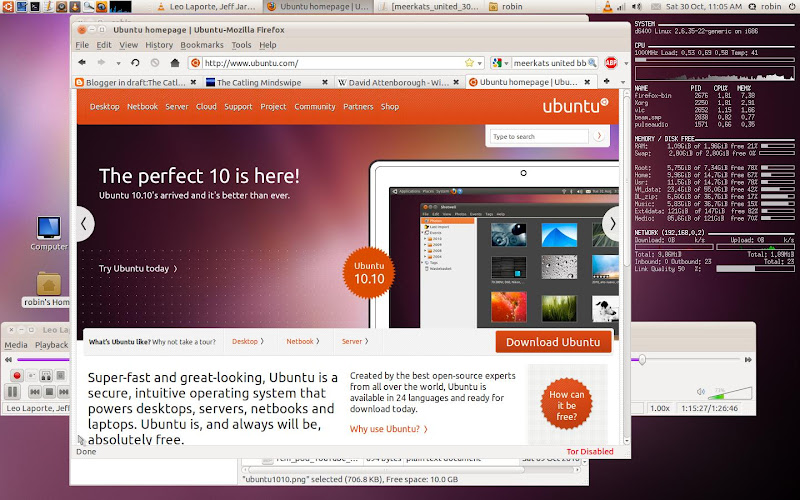Click the VLC playback speed 1.00x label
This screenshot has height=500, width=800.
pos(659,408)
